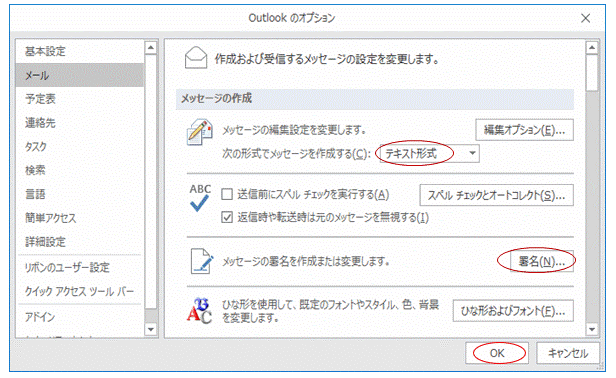Close the Outlook options dialog
Screen dimensions: 616x378
pyautogui.click(x=585, y=18)
